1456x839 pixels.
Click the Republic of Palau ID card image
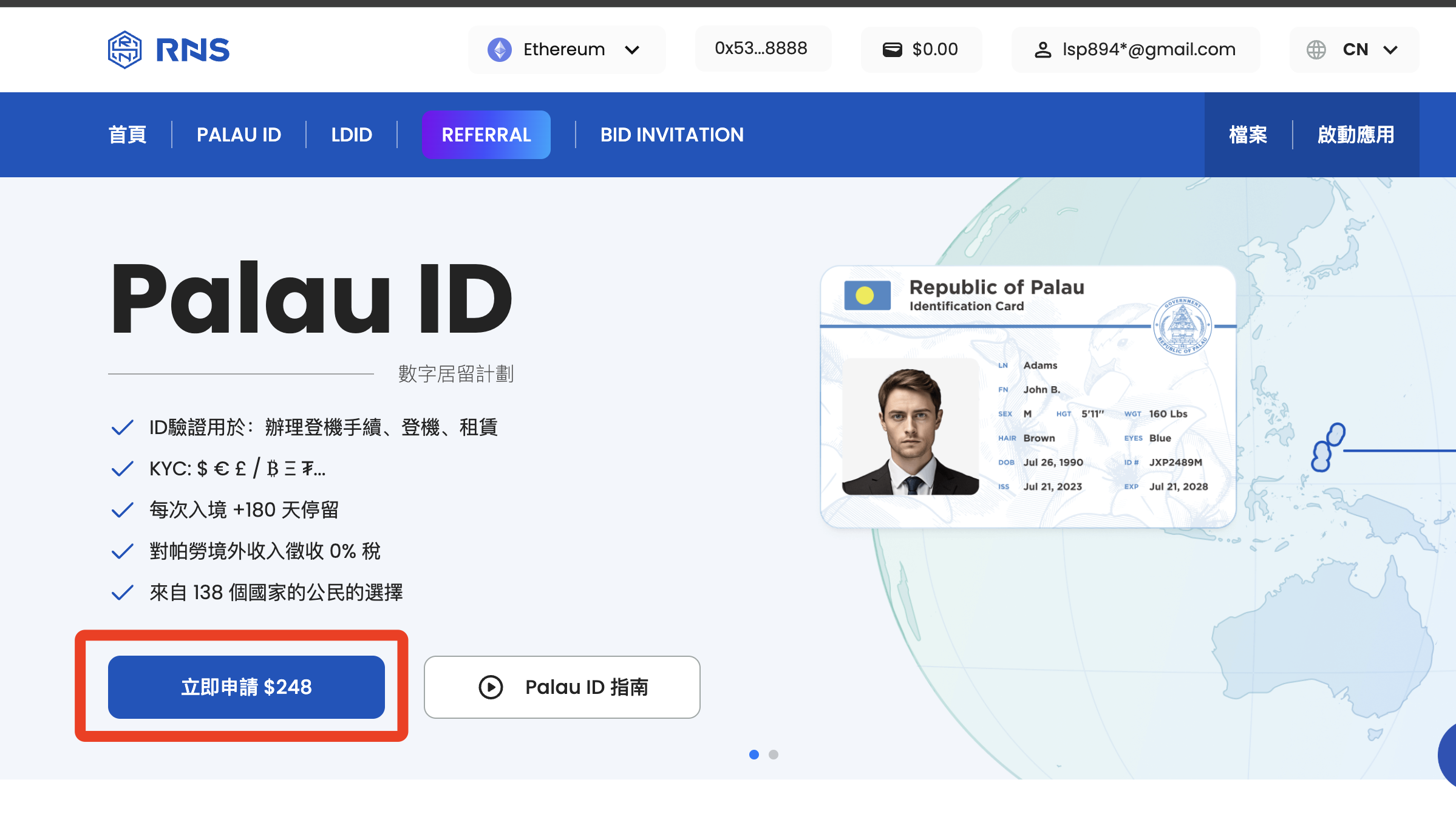1028,396
